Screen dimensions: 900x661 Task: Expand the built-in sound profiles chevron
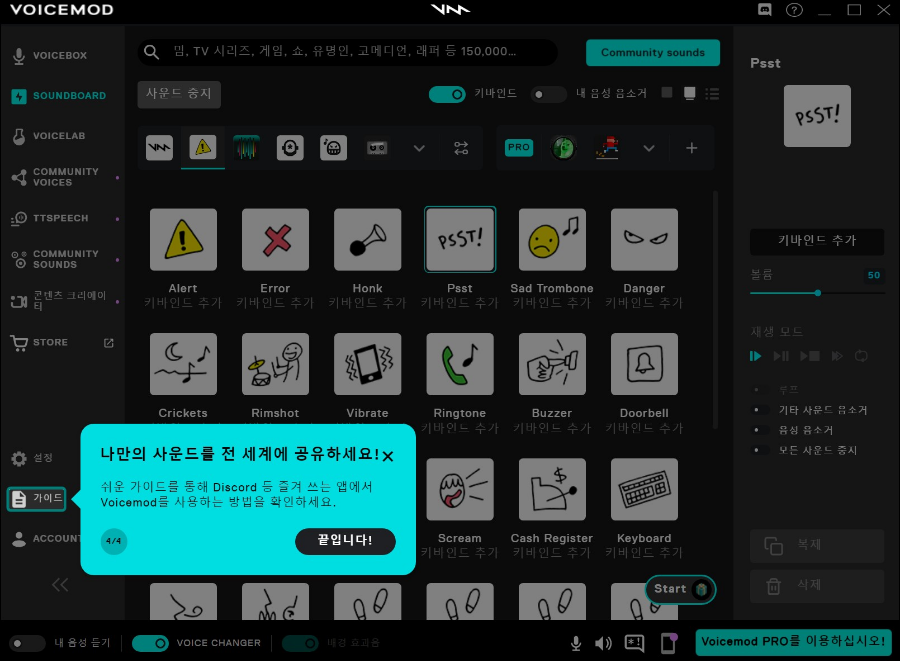click(x=420, y=148)
